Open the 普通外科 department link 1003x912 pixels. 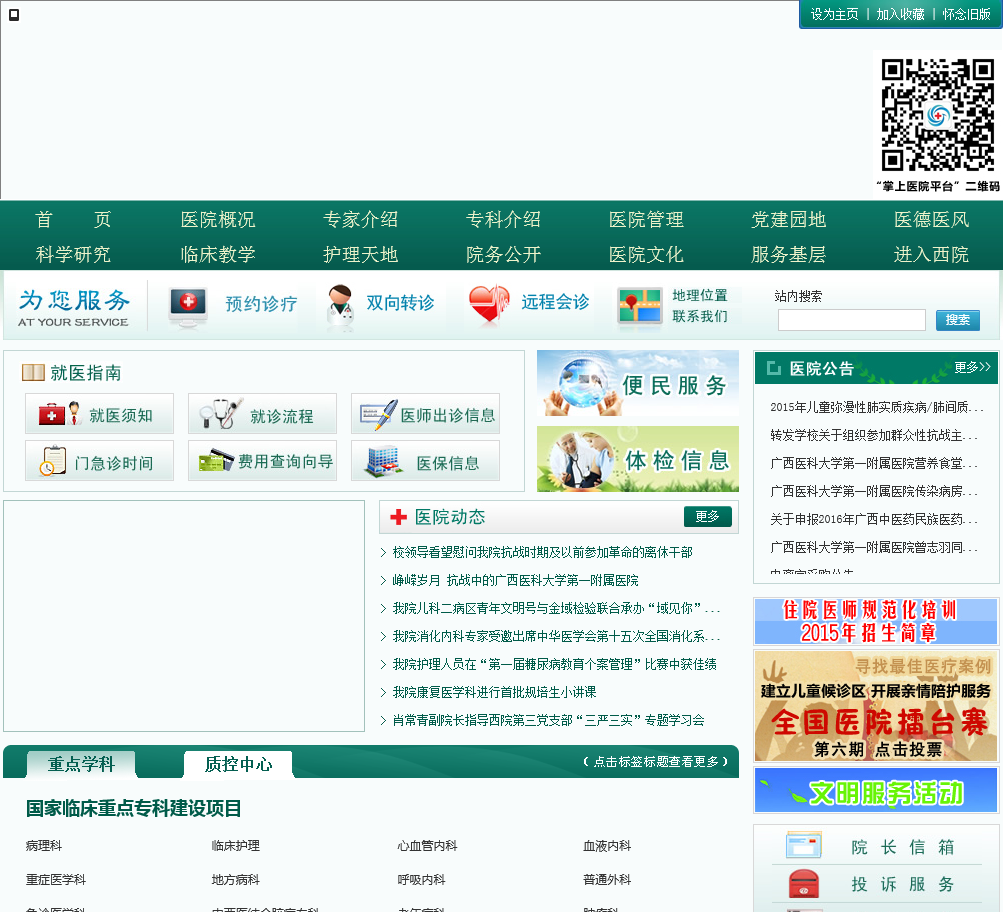click(606, 879)
